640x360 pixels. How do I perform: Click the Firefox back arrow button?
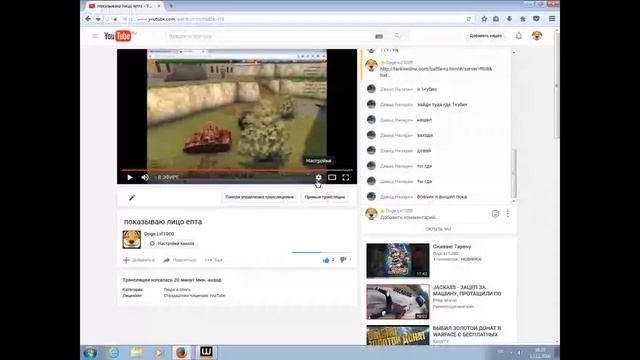tap(88, 19)
